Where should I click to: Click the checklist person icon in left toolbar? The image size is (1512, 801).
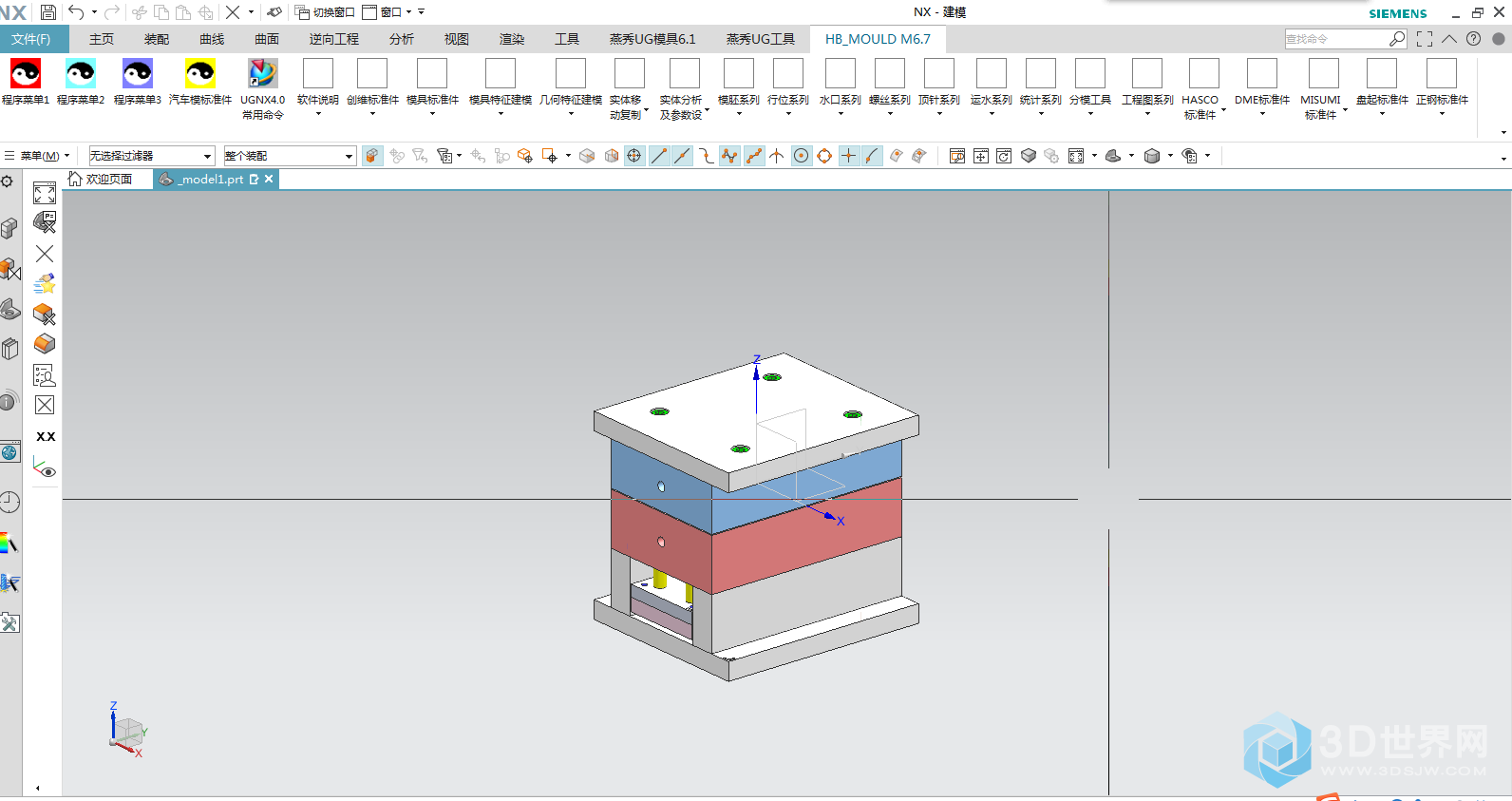(45, 374)
